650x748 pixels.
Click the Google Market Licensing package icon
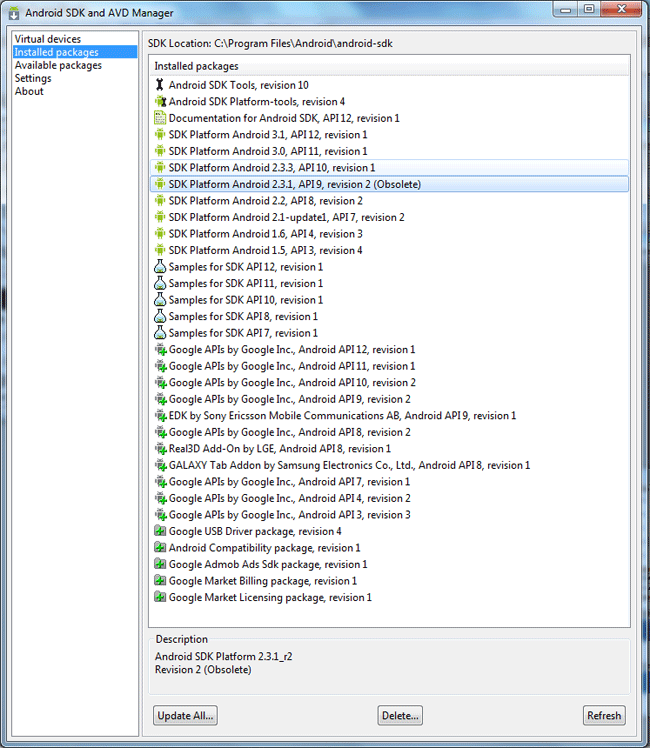[160, 597]
